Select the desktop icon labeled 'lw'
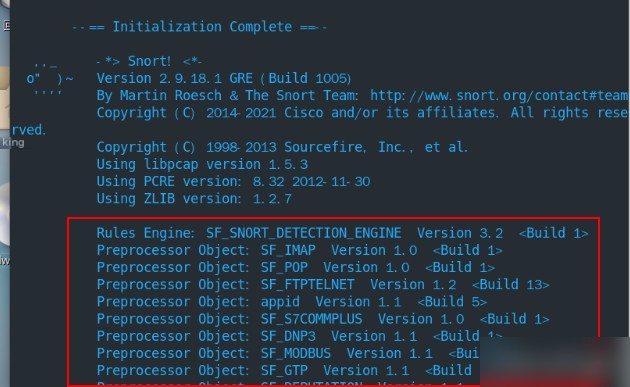Image resolution: width=630 pixels, height=387 pixels. click(x=4, y=261)
